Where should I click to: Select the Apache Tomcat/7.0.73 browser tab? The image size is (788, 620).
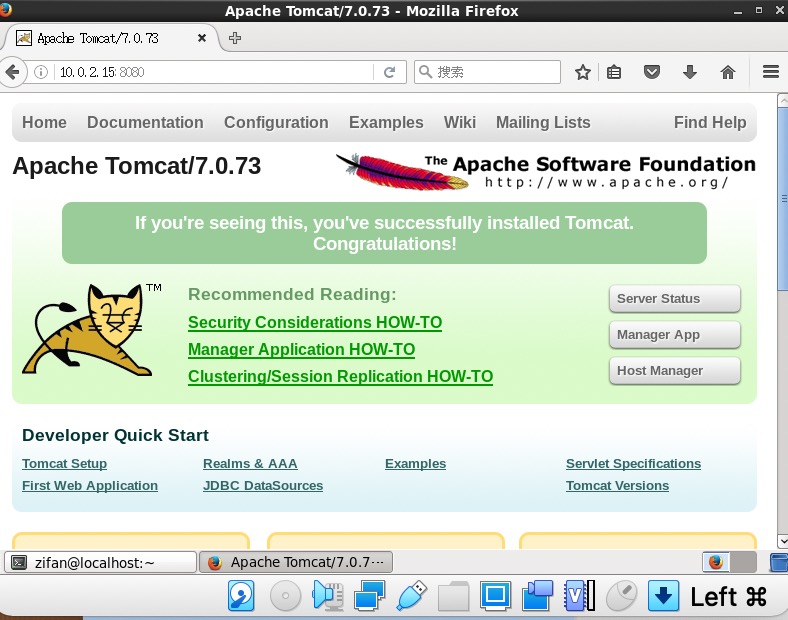(x=111, y=38)
